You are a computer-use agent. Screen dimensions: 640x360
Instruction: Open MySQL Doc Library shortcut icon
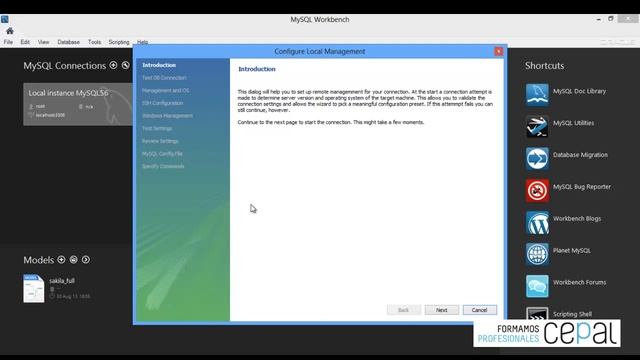click(537, 94)
